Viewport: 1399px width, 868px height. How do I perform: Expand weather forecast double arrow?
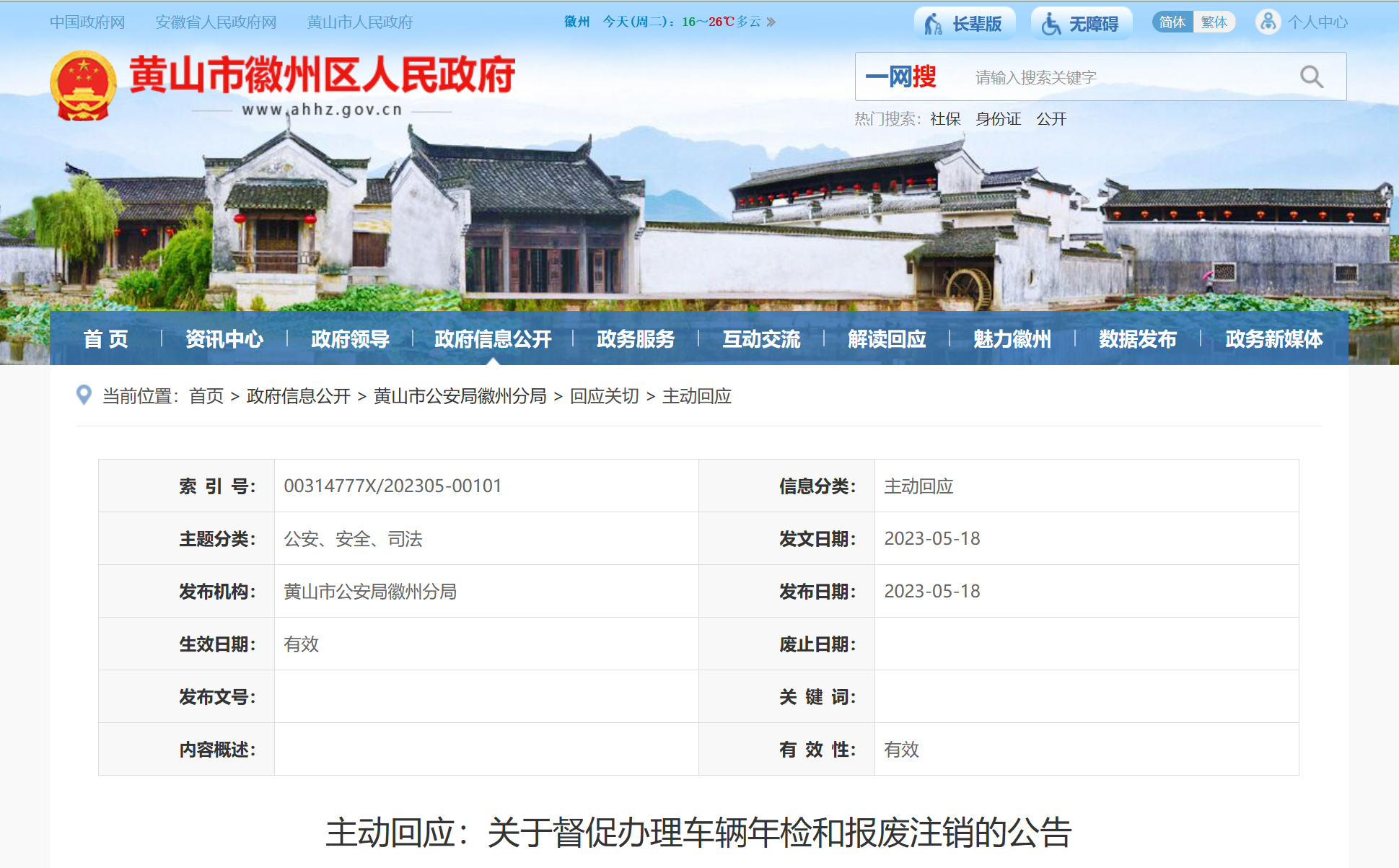771,22
